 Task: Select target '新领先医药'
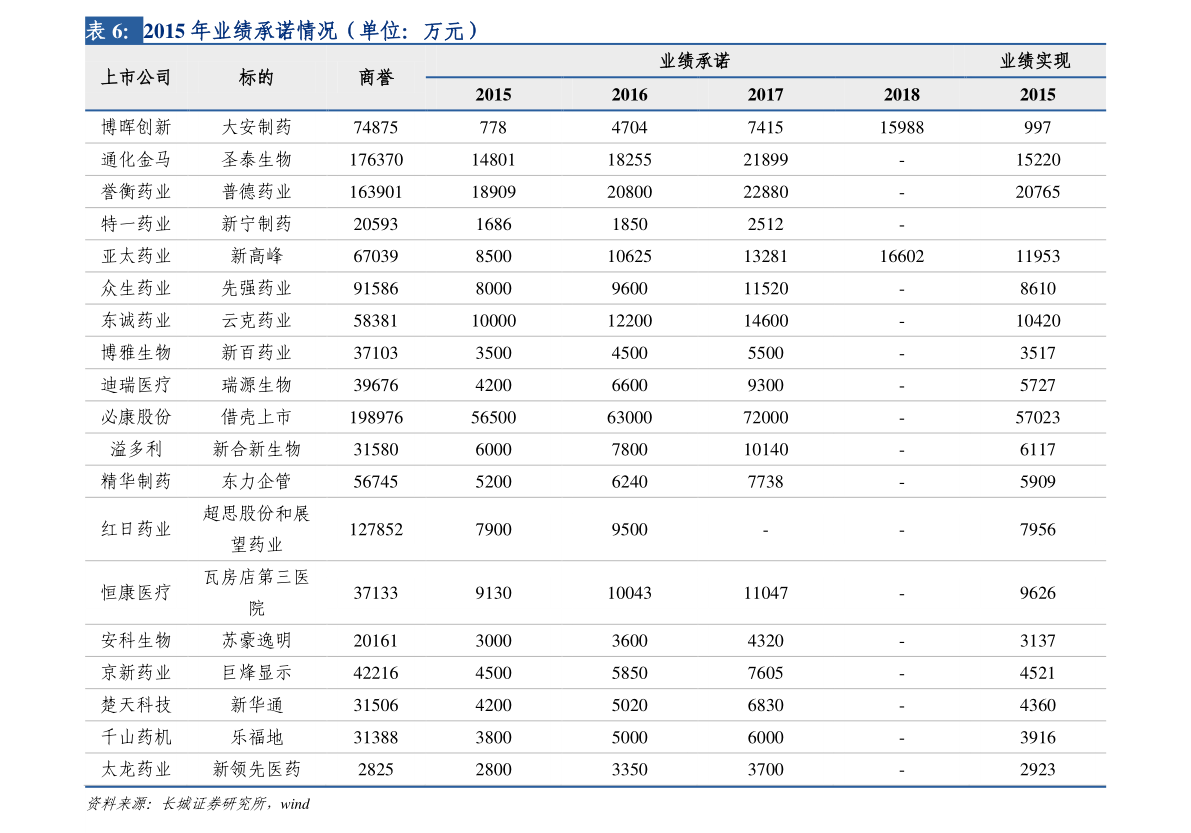[x=256, y=769]
